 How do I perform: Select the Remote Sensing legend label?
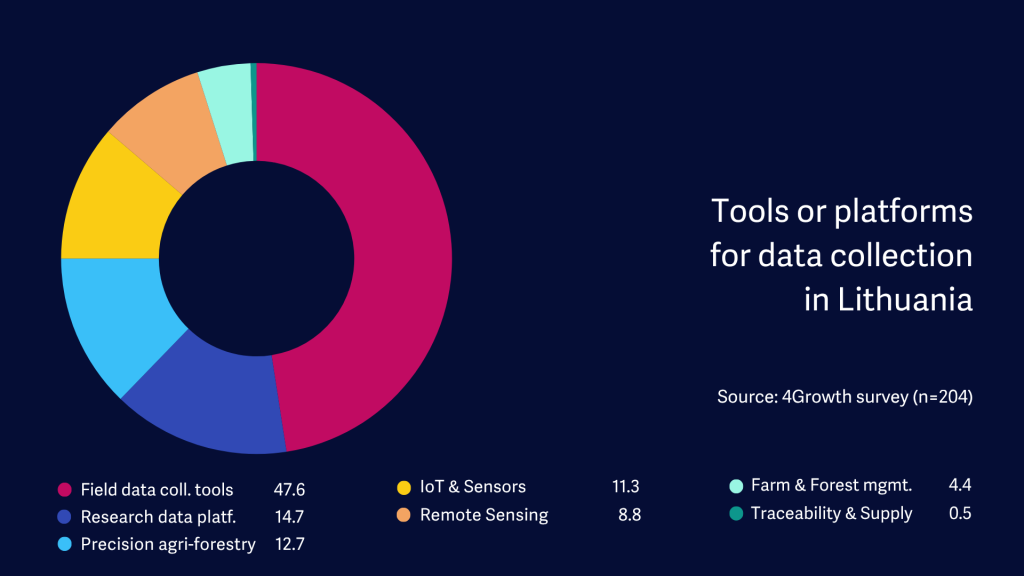[484, 516]
